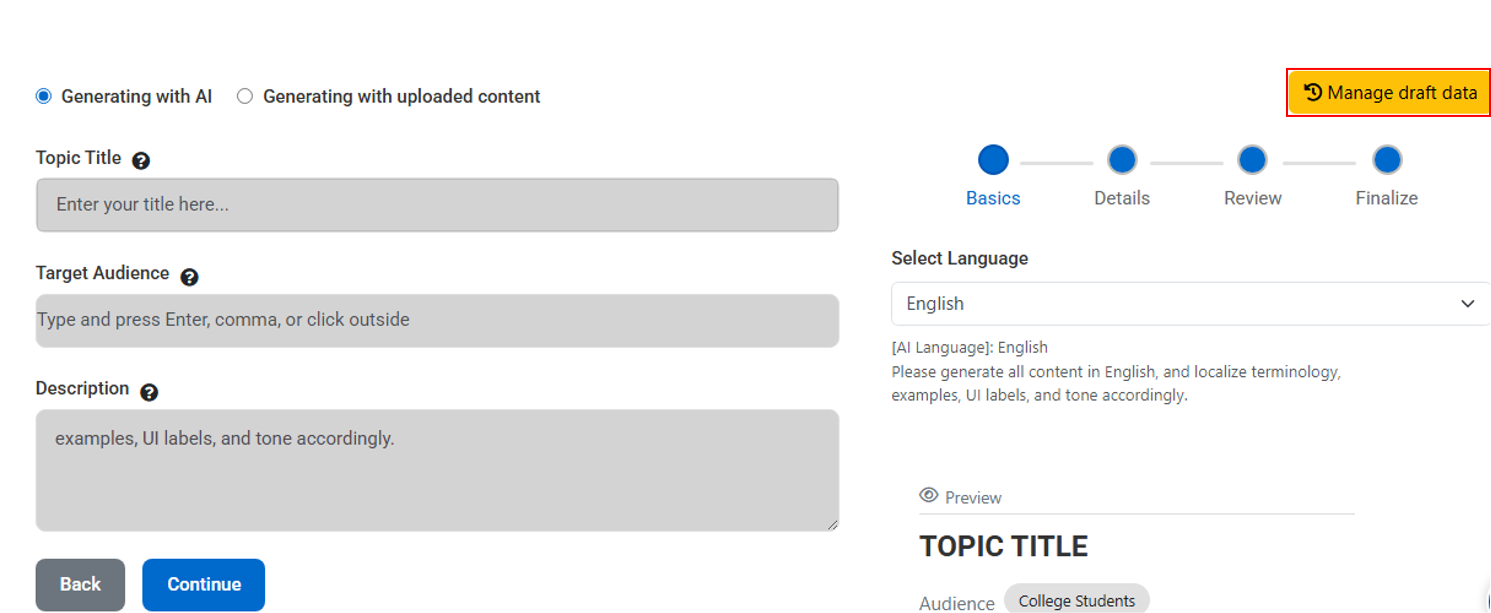Select Generating with AI radio option
This screenshot has width=1491, height=613.
click(x=43, y=96)
